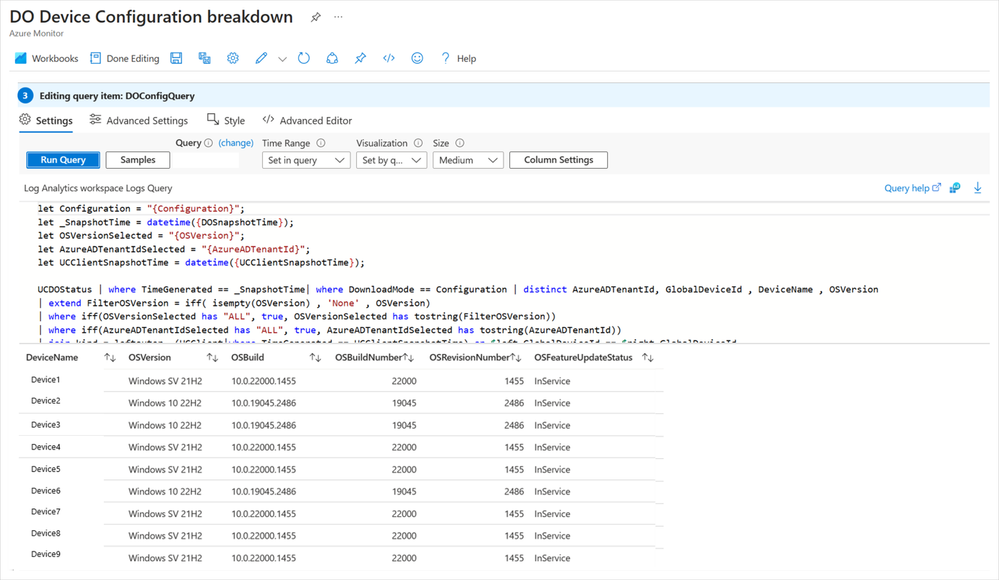
Task: Open the Advanced Editor tab
Action: pos(307,120)
